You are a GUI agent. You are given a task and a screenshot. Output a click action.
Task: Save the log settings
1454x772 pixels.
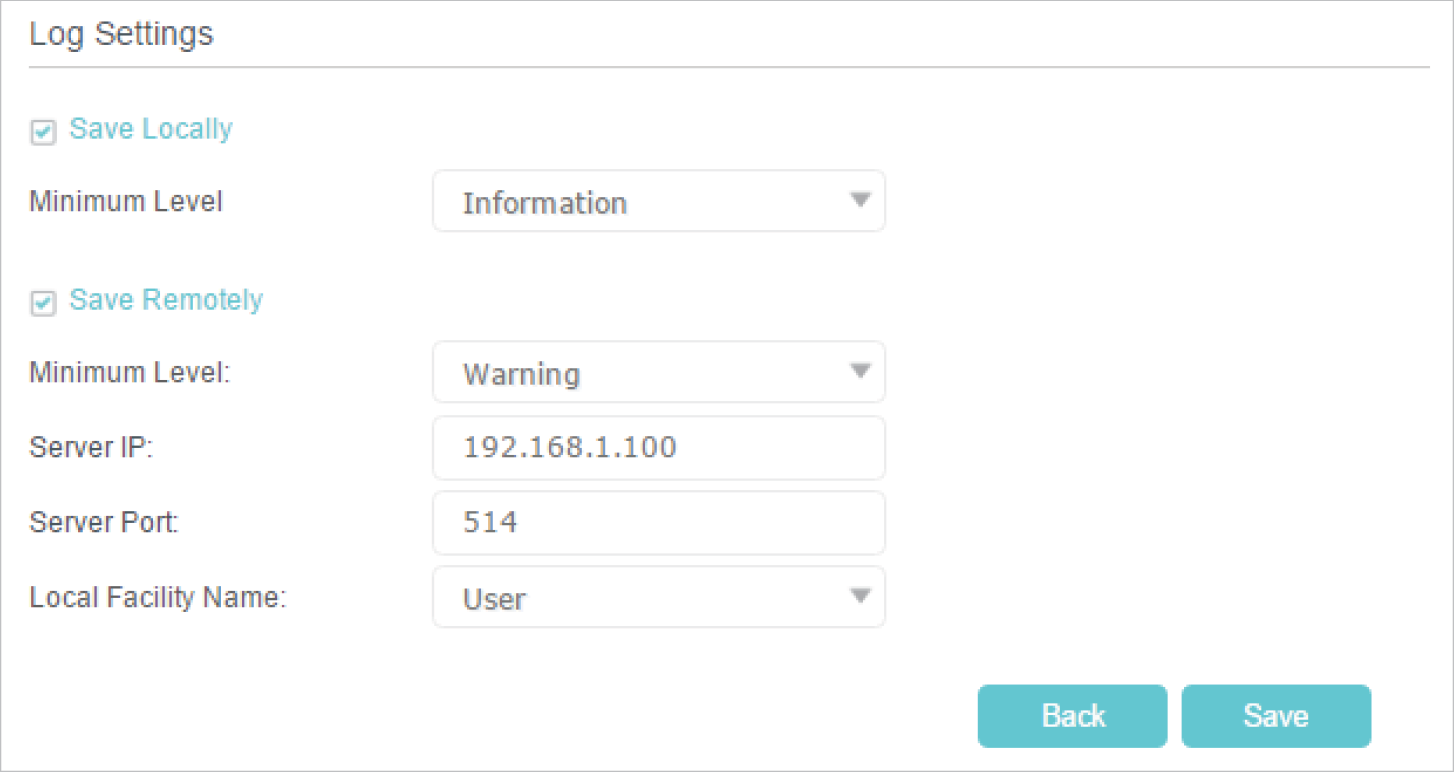pos(1275,716)
